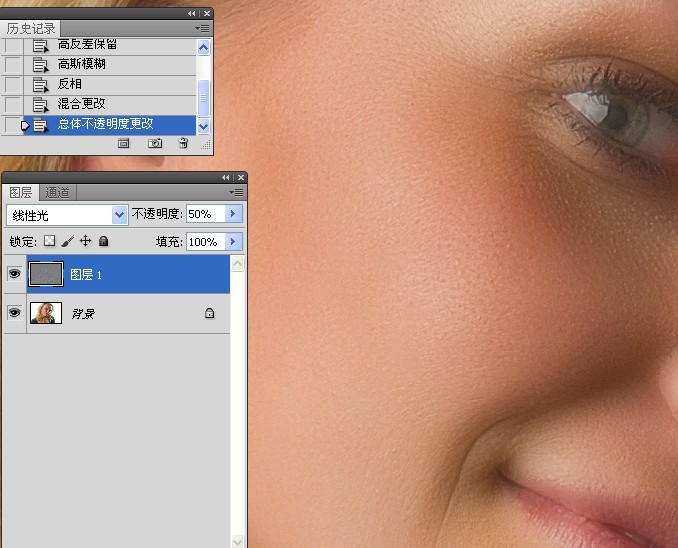Click the 不透明度 50% input field
This screenshot has height=548, width=678.
206,214
